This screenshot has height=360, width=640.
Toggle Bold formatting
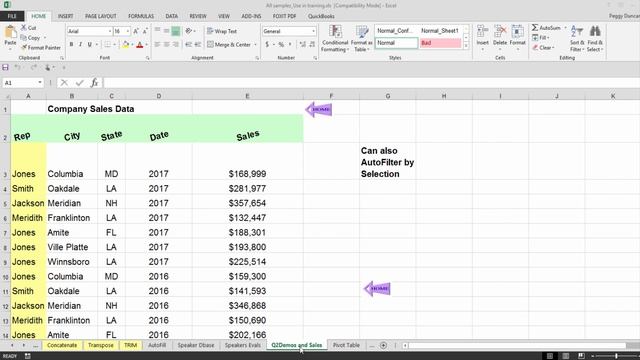(71, 44)
